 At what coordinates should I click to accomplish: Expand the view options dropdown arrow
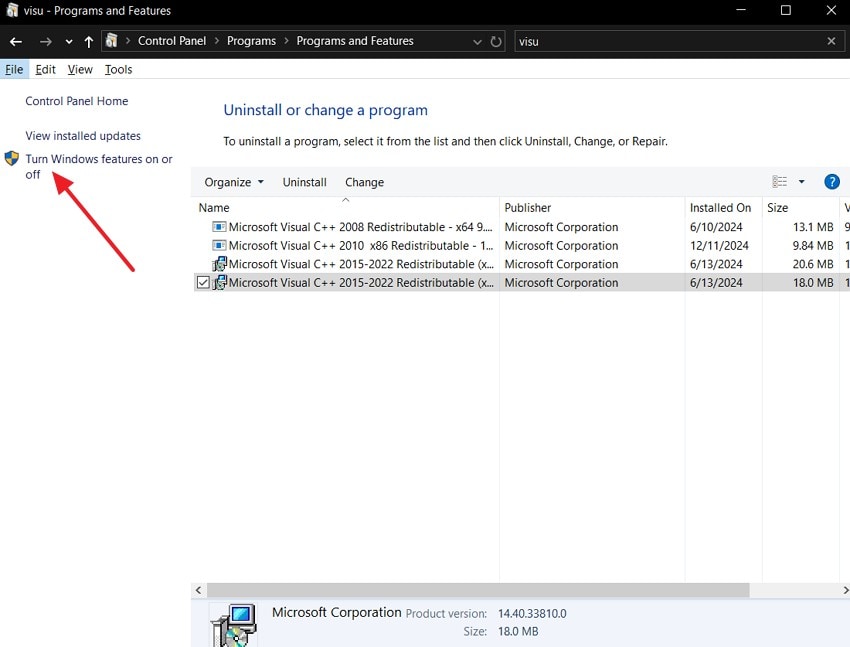click(x=801, y=182)
